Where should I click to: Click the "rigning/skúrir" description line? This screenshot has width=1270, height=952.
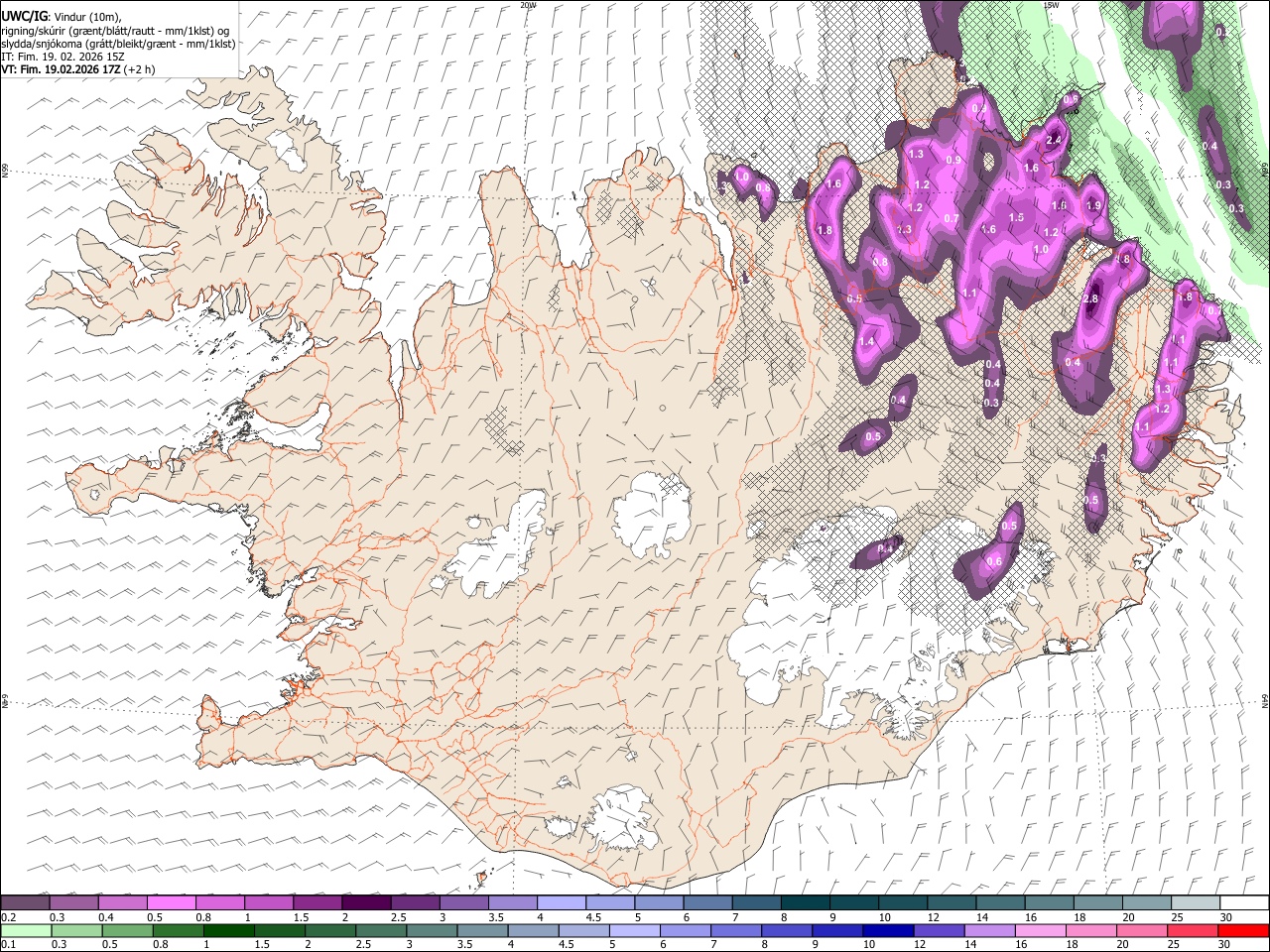(115, 31)
